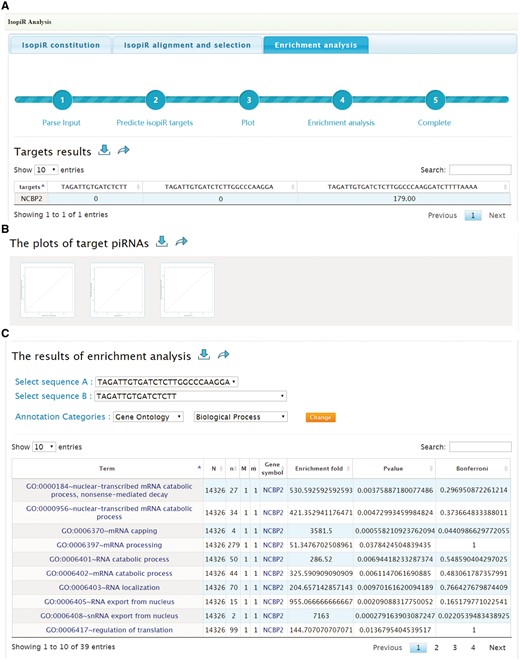Share the Targets results
This screenshot has height=660, width=520.
[x=123, y=150]
